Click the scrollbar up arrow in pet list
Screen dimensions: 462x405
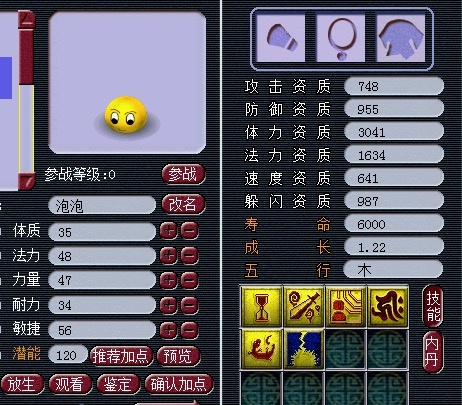click(26, 20)
